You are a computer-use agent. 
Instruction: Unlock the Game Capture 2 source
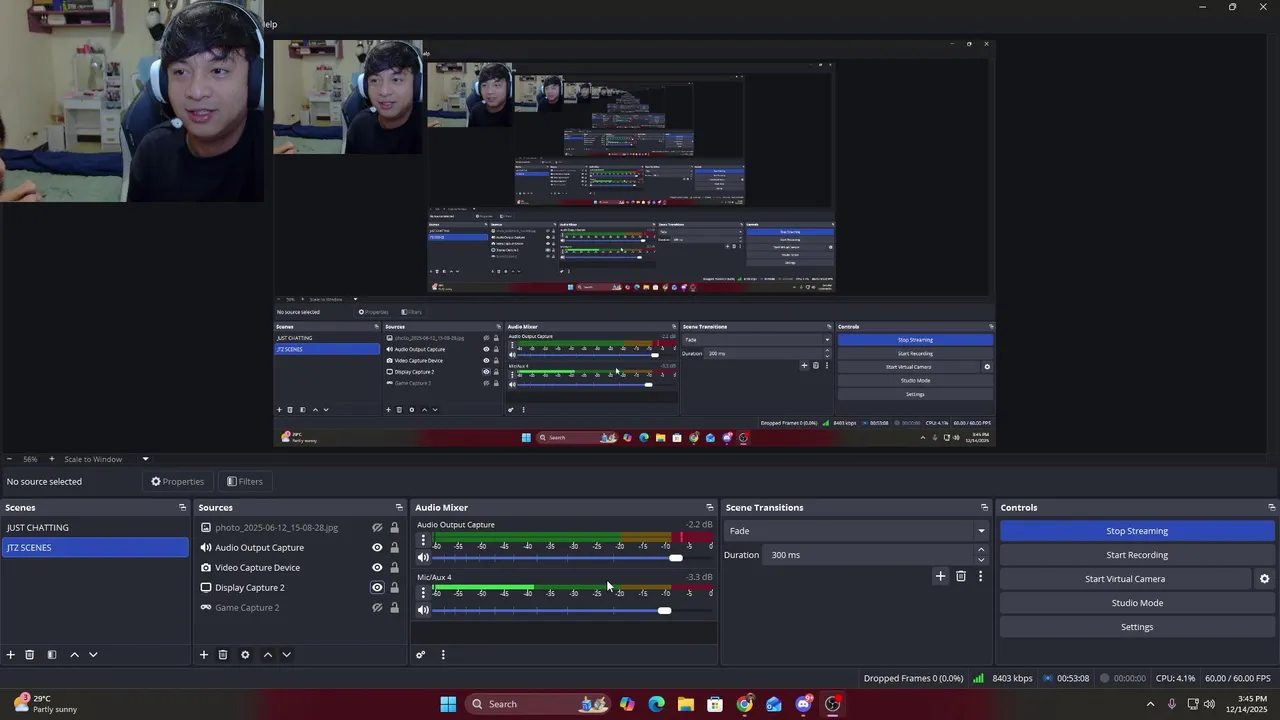click(394, 608)
